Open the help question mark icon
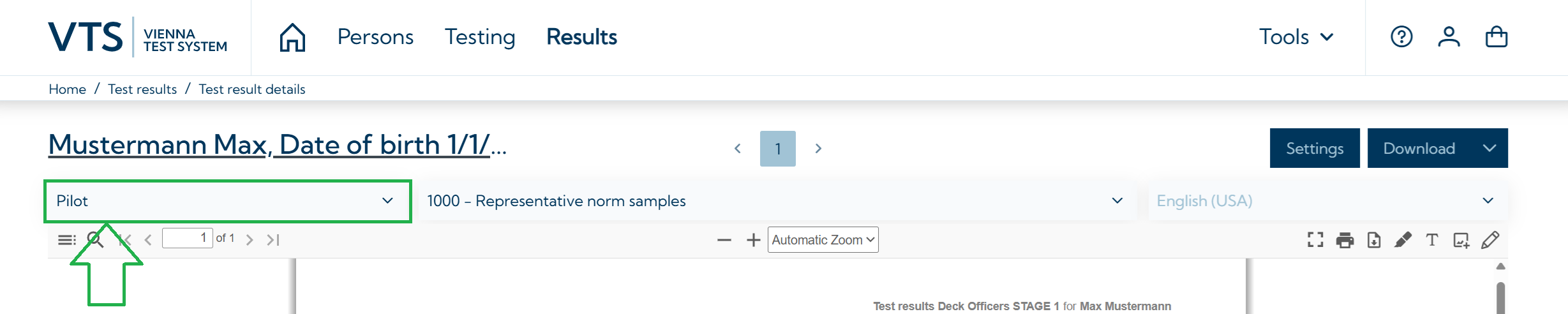 click(x=1401, y=37)
